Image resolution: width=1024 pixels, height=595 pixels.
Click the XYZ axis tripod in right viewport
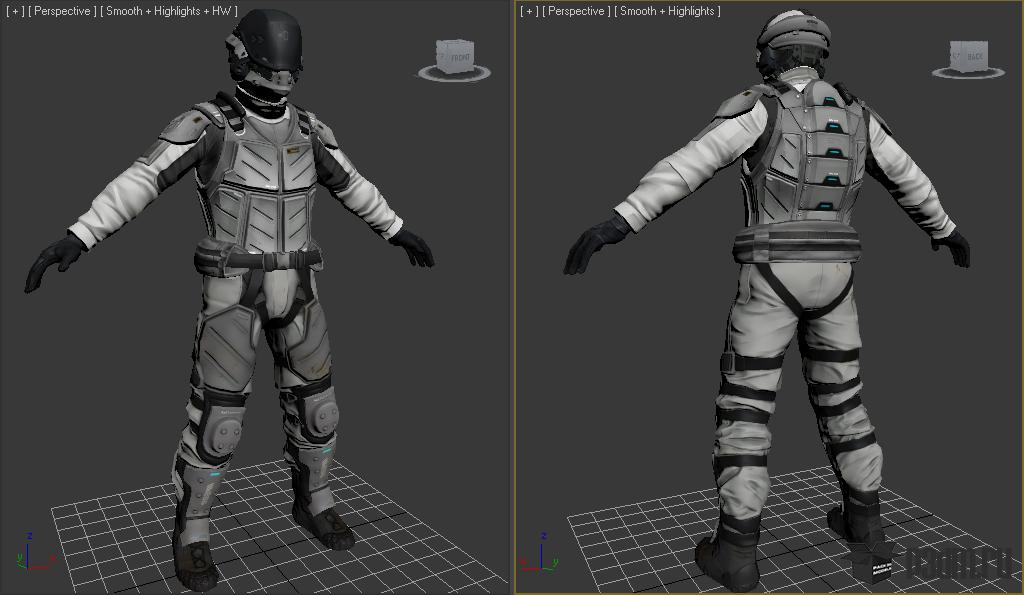539,554
